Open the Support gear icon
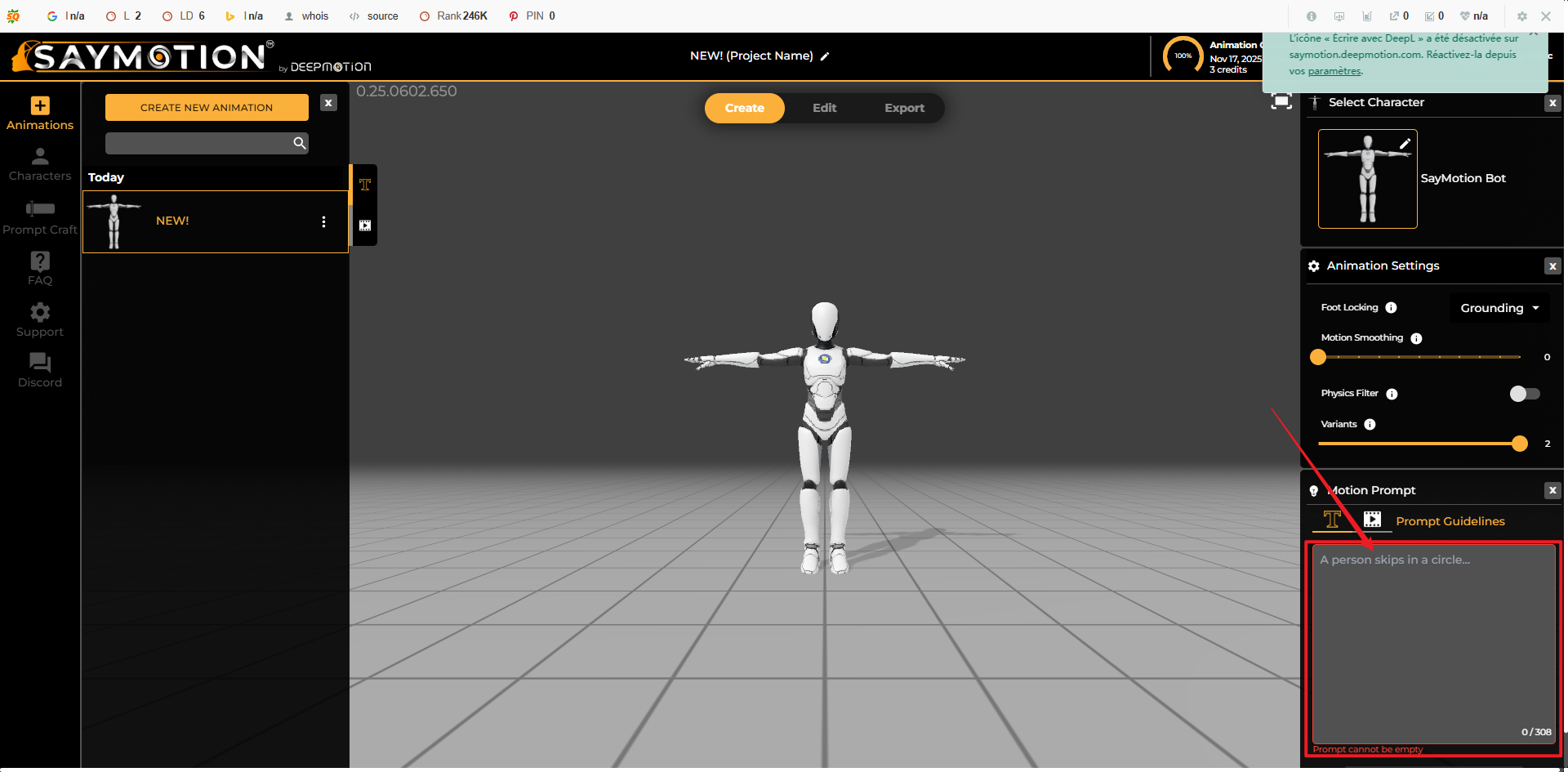1568x772 pixels. point(40,319)
